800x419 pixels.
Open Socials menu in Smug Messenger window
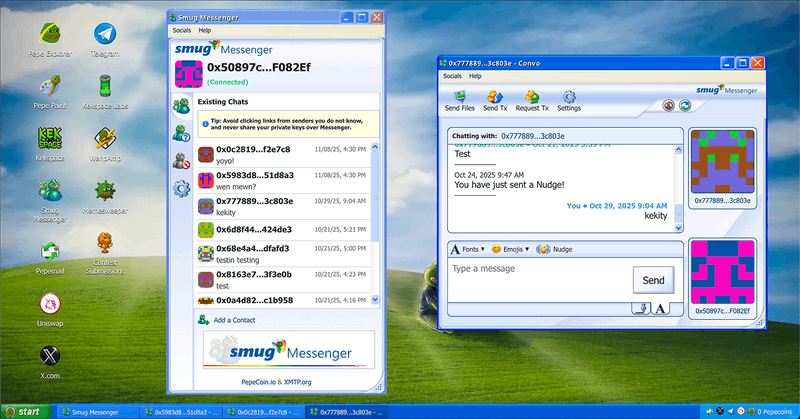182,31
